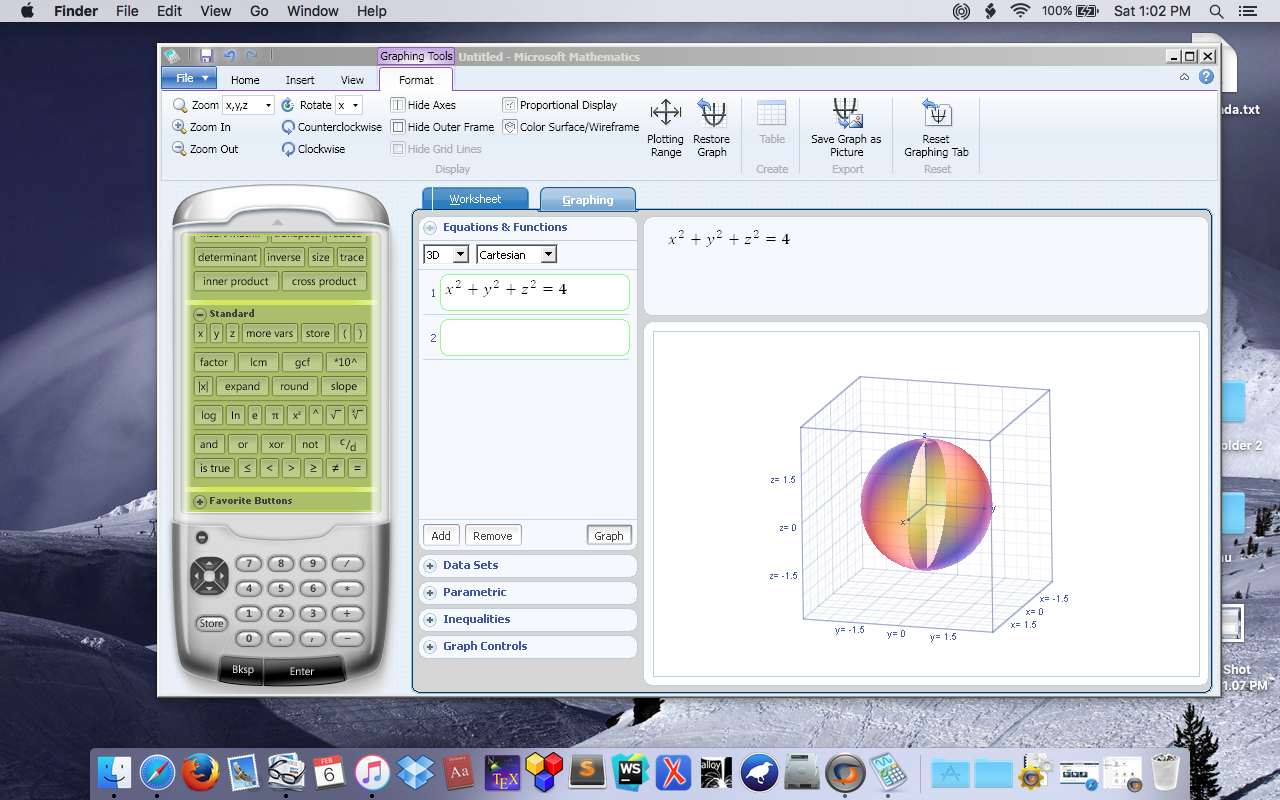The width and height of the screenshot is (1280, 800).
Task: Click the second equation input field
Action: 534,337
